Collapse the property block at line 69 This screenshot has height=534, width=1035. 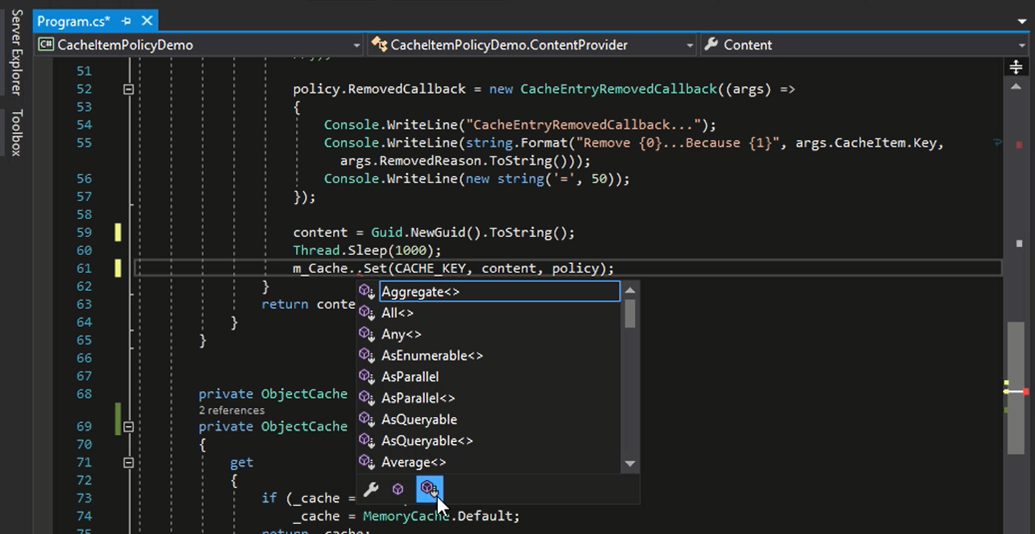coord(129,426)
